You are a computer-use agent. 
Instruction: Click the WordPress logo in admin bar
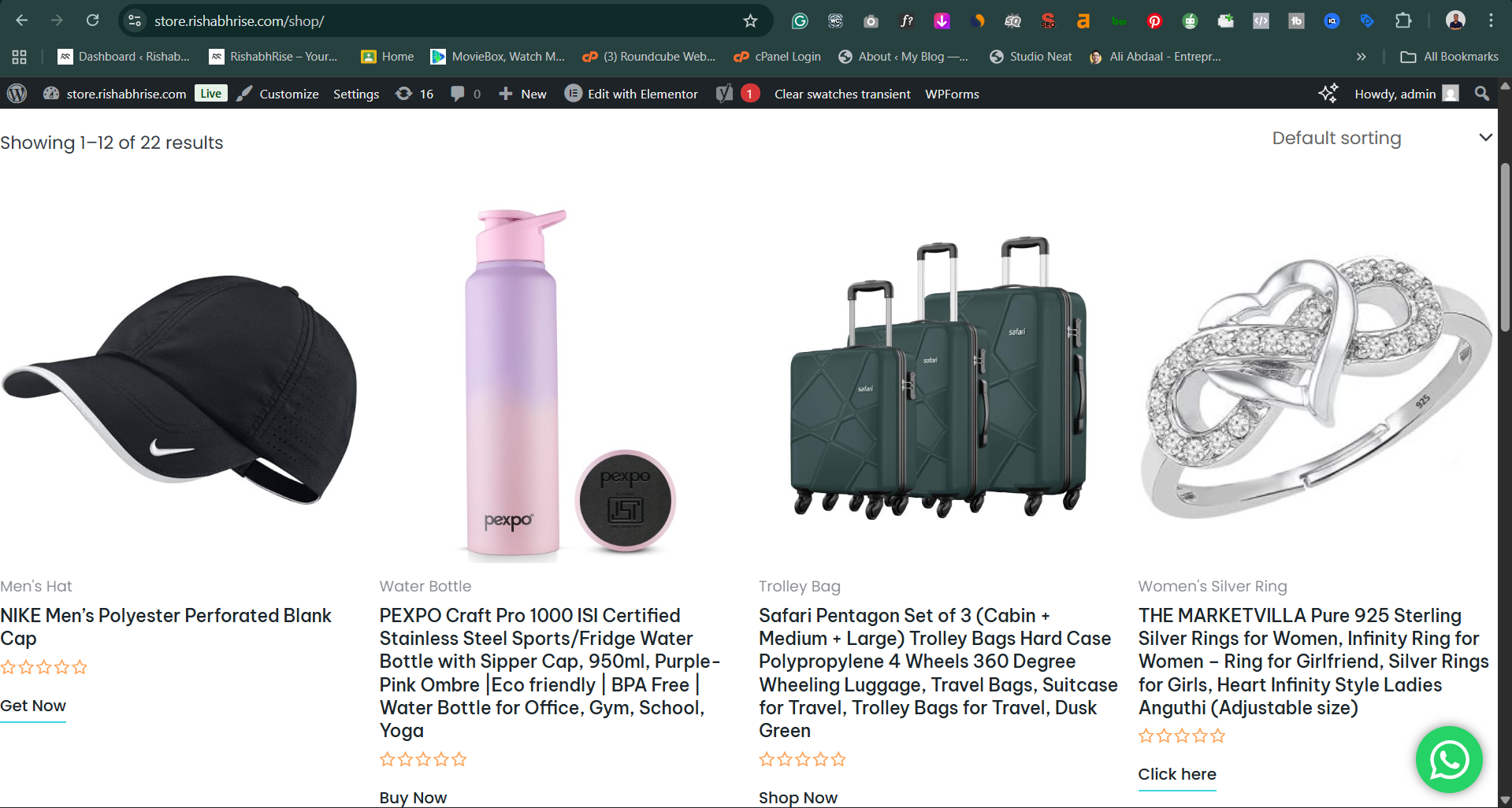(x=17, y=94)
